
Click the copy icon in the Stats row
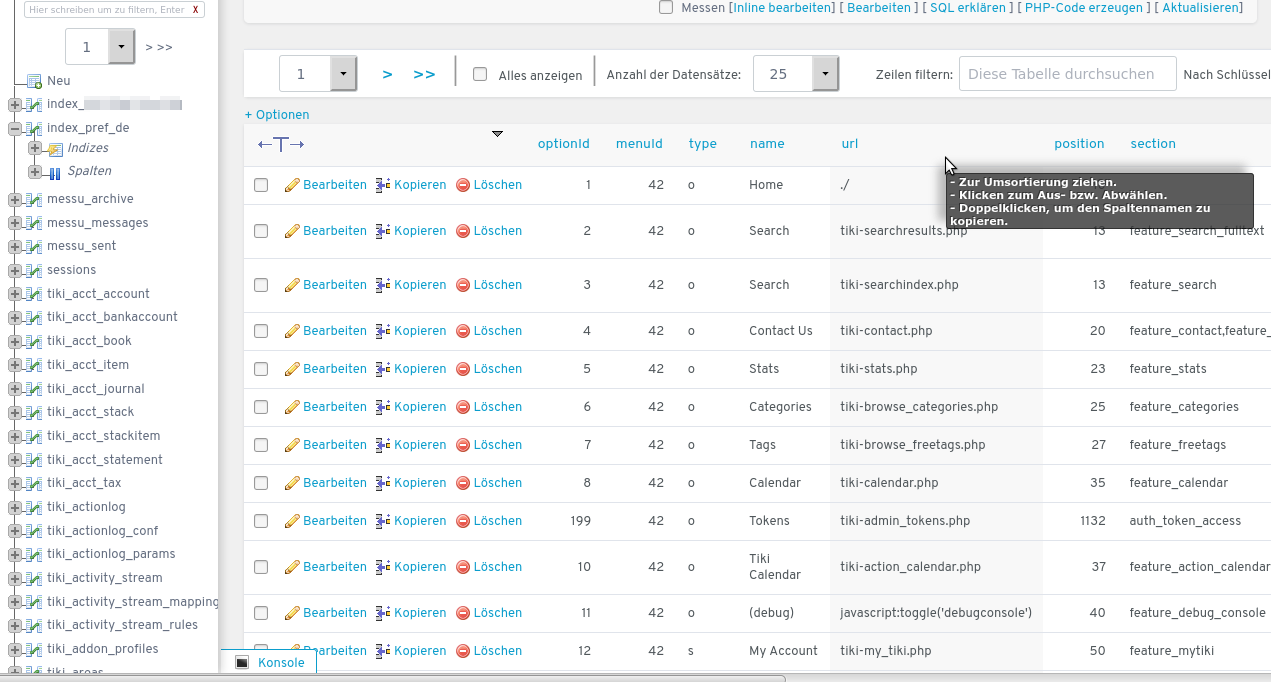click(x=383, y=369)
